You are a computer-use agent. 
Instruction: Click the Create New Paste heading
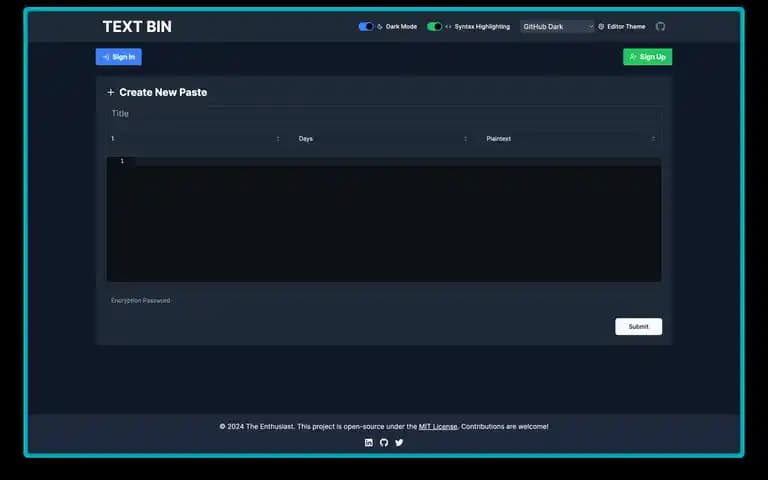point(163,92)
